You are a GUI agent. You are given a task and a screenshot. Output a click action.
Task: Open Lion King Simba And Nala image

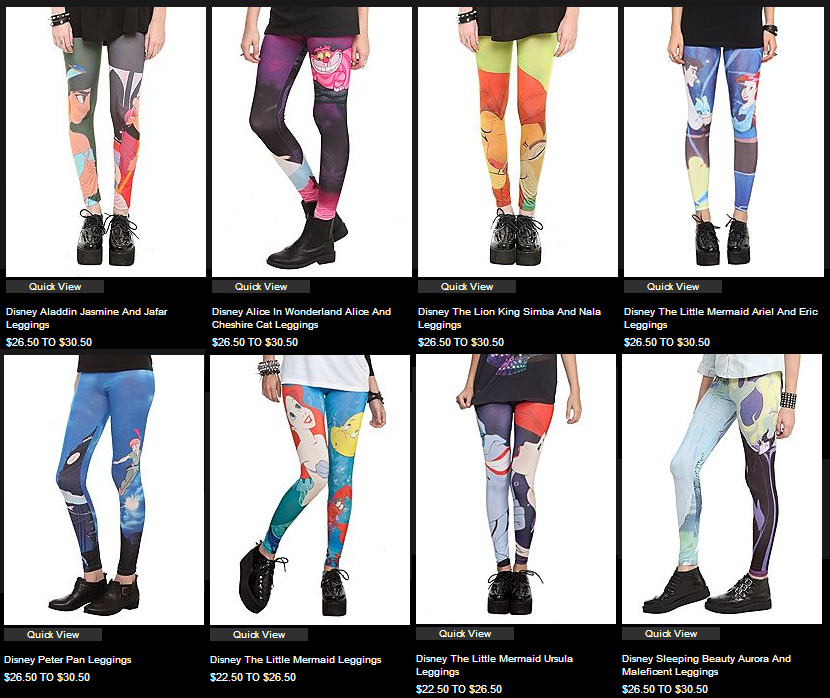pyautogui.click(x=518, y=142)
